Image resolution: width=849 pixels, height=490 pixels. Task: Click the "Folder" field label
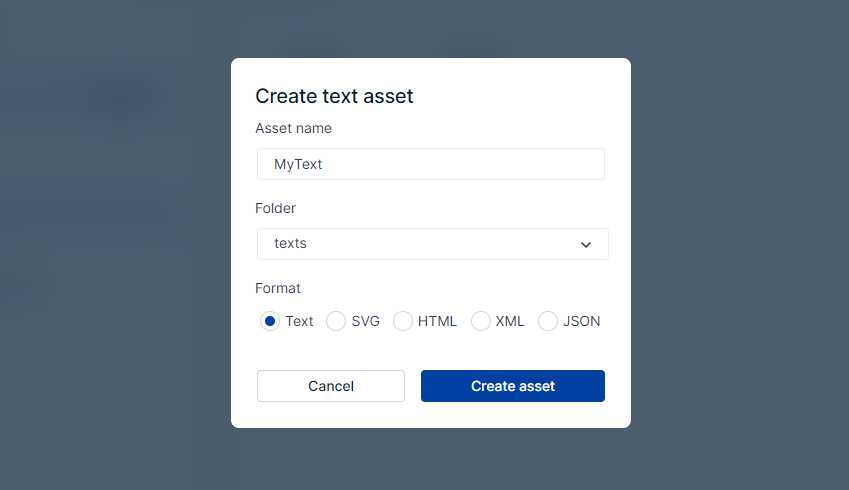[275, 208]
